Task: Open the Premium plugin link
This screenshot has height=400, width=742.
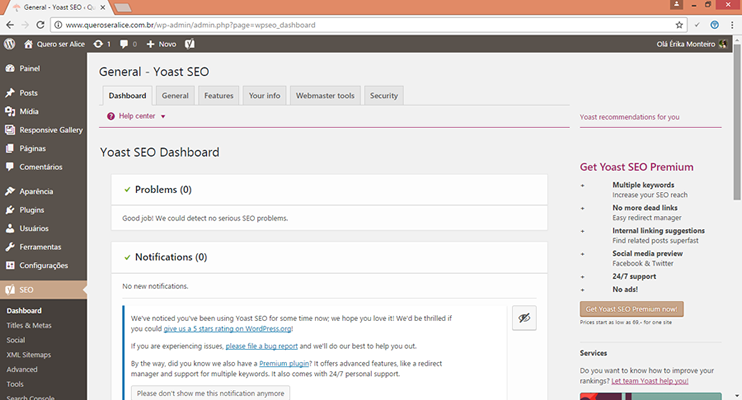Action: [284, 364]
